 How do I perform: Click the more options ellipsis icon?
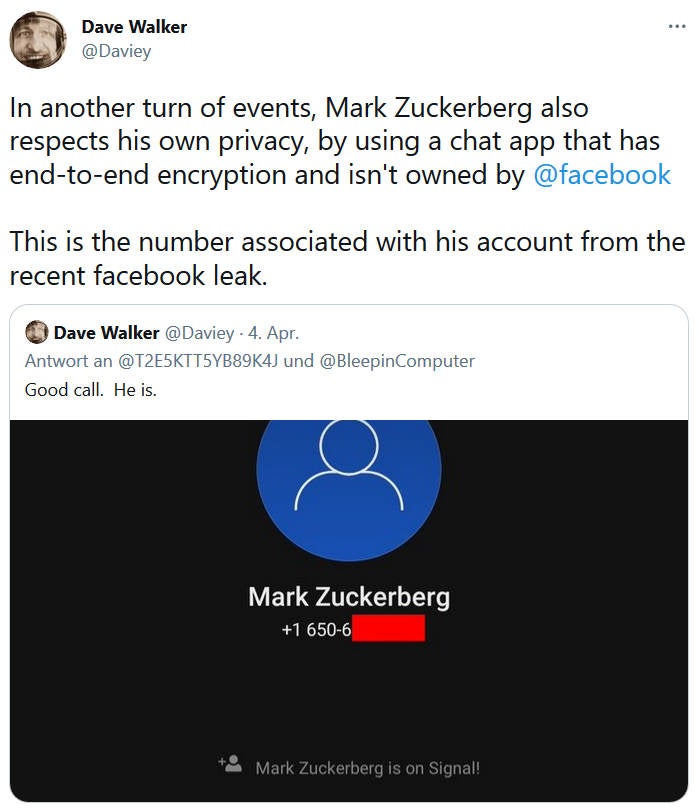point(679,28)
